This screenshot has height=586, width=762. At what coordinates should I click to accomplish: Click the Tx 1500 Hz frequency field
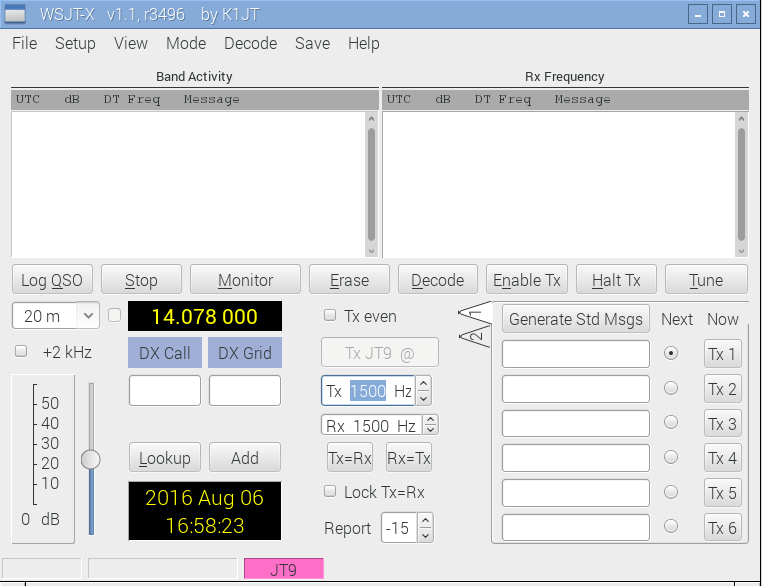[368, 391]
